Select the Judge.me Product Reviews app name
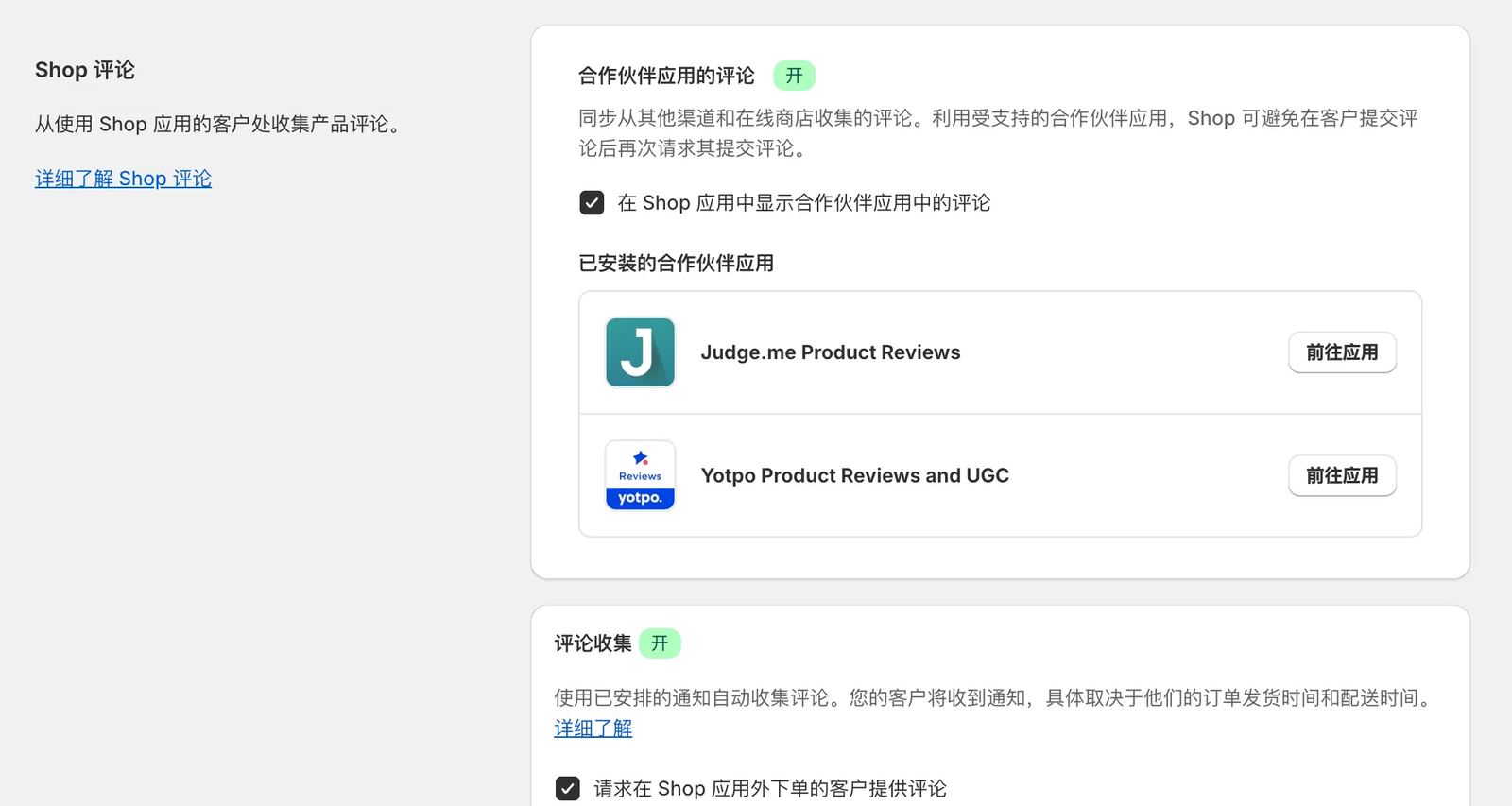Screen dimensions: 1512x806 (830, 352)
